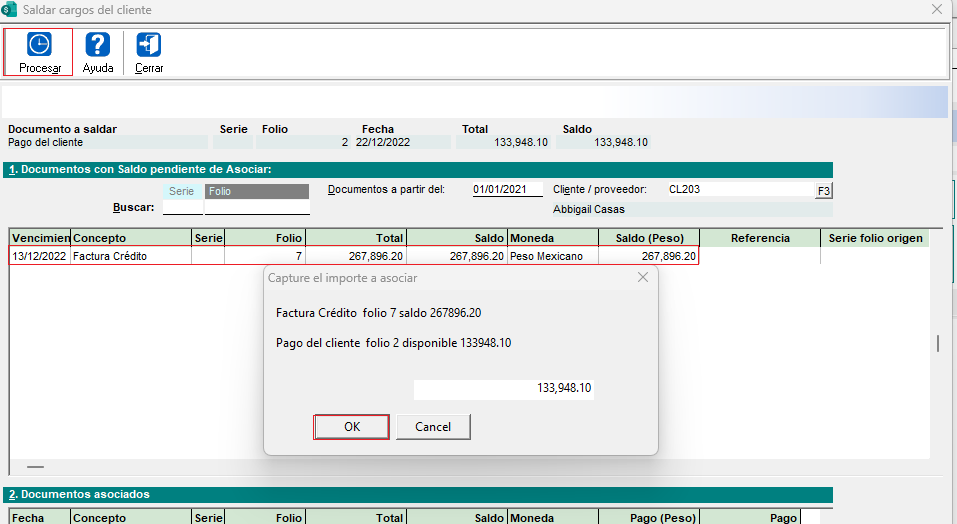The width and height of the screenshot is (957, 524).
Task: Click the Referencia column header
Action: [760, 239]
